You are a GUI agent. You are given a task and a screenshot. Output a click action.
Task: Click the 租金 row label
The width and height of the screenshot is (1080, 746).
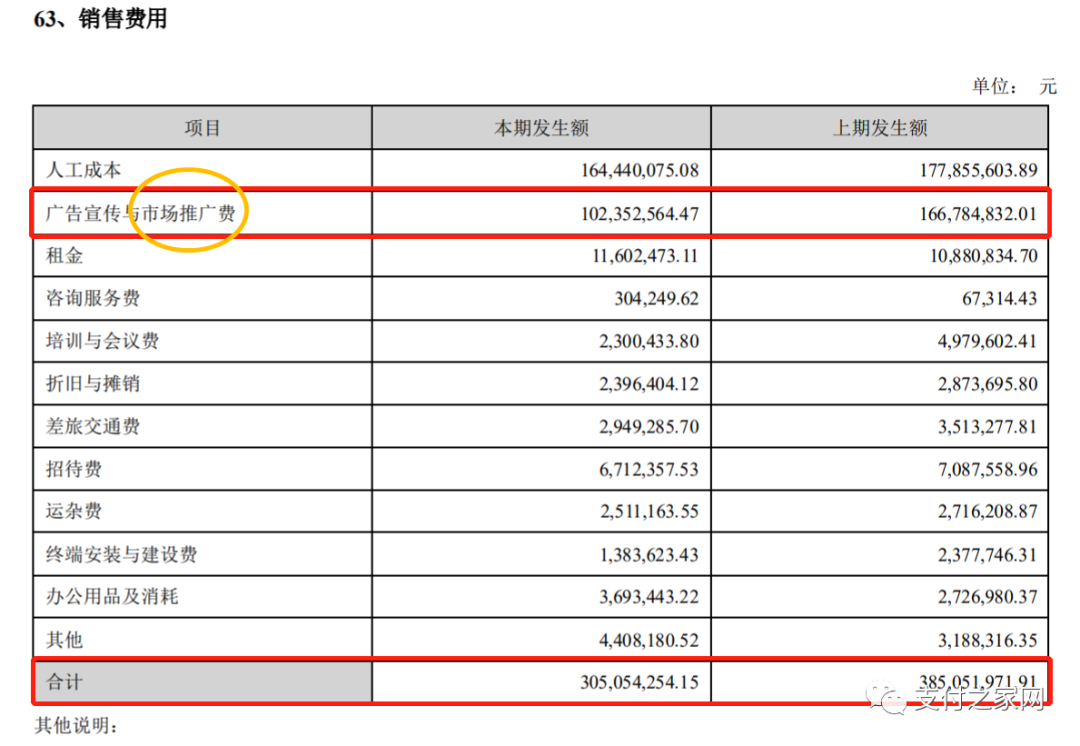tap(65, 256)
